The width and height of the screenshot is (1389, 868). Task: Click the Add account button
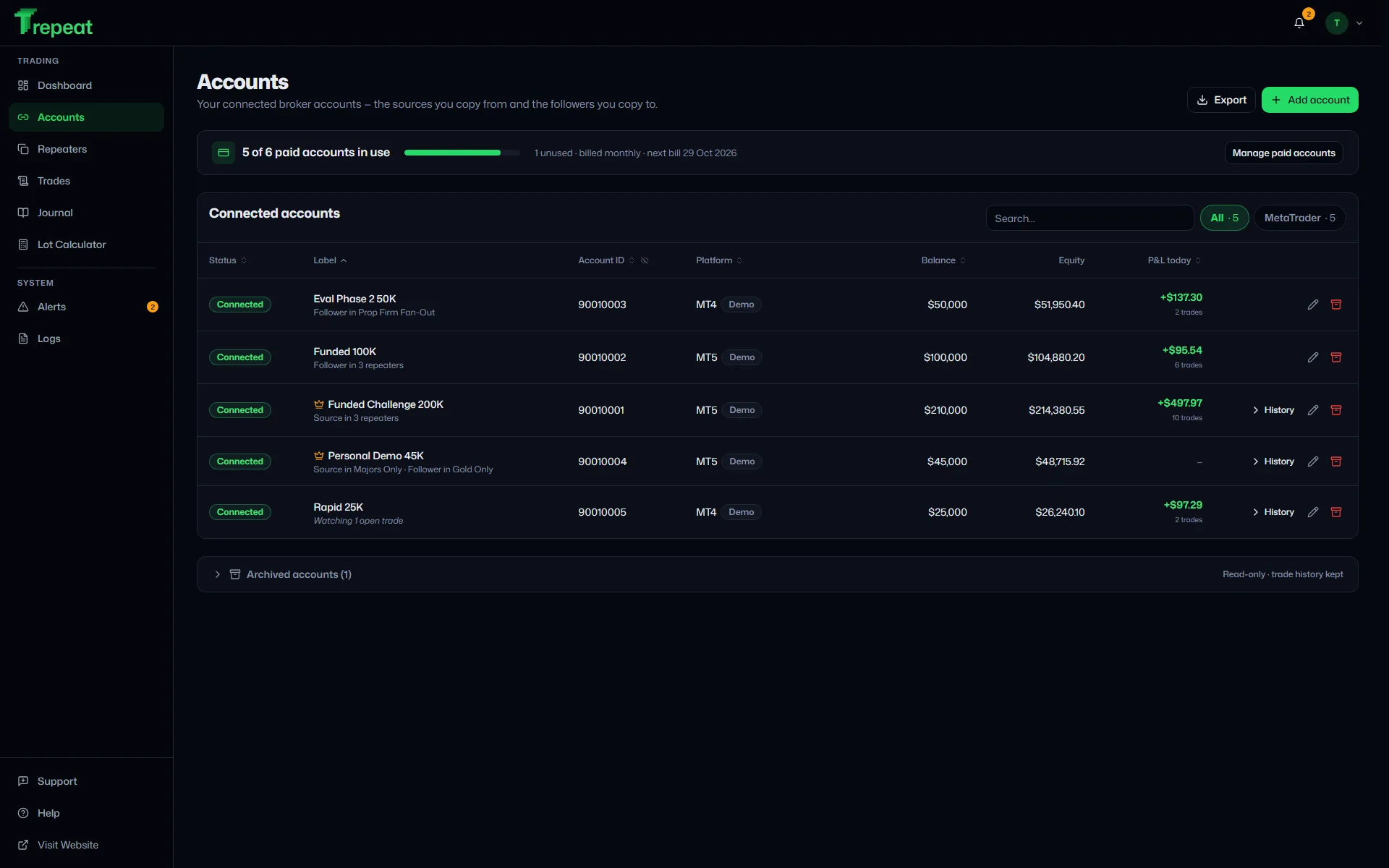(x=1309, y=100)
